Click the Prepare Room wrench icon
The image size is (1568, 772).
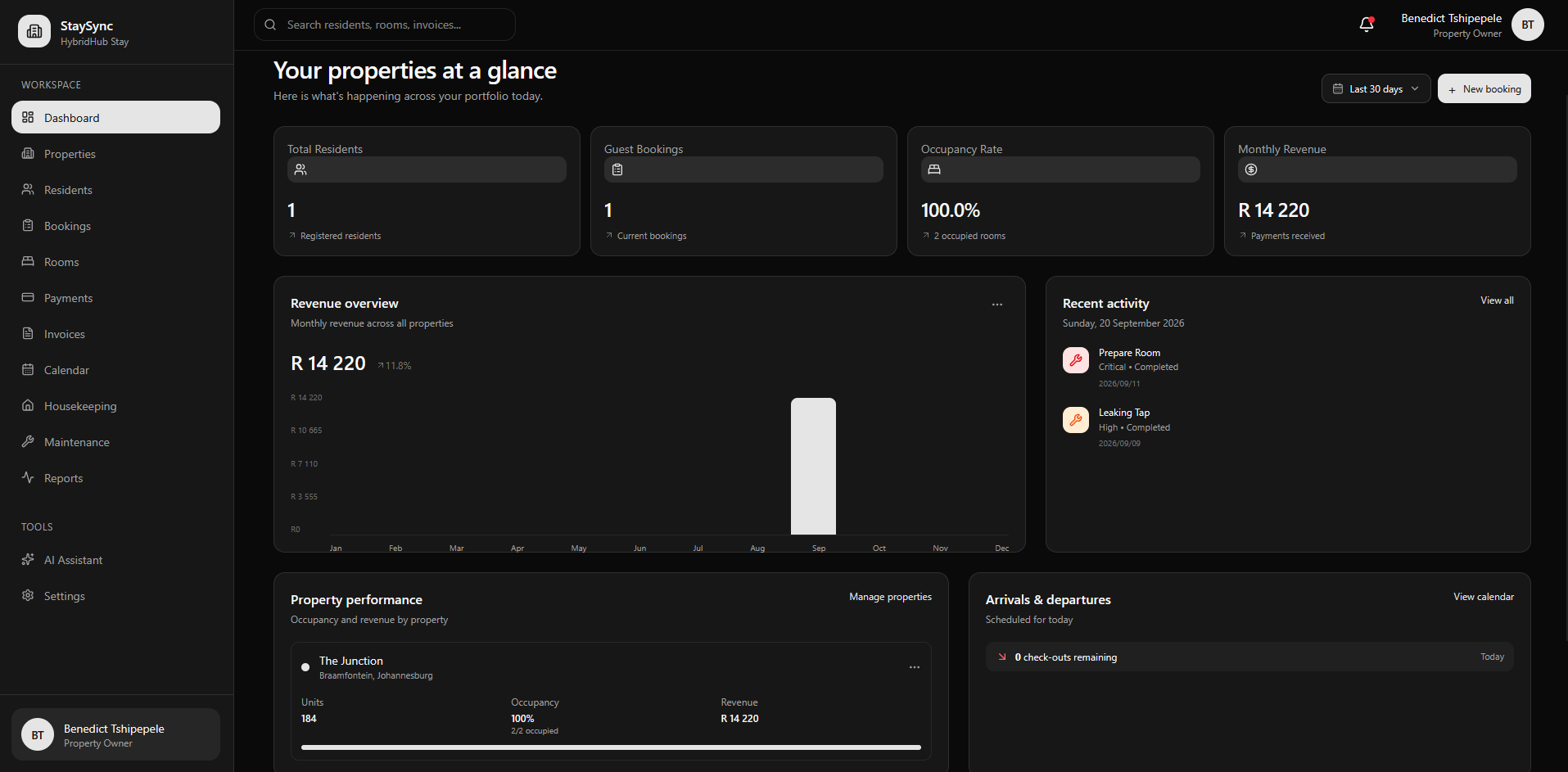[1076, 360]
